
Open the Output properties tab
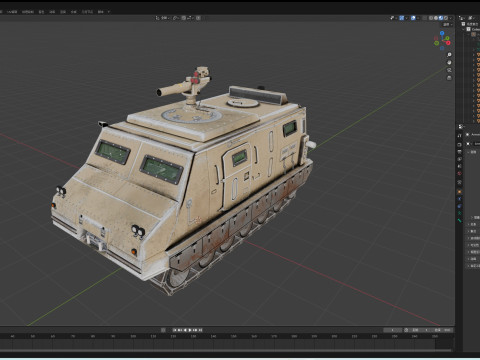[459, 152]
